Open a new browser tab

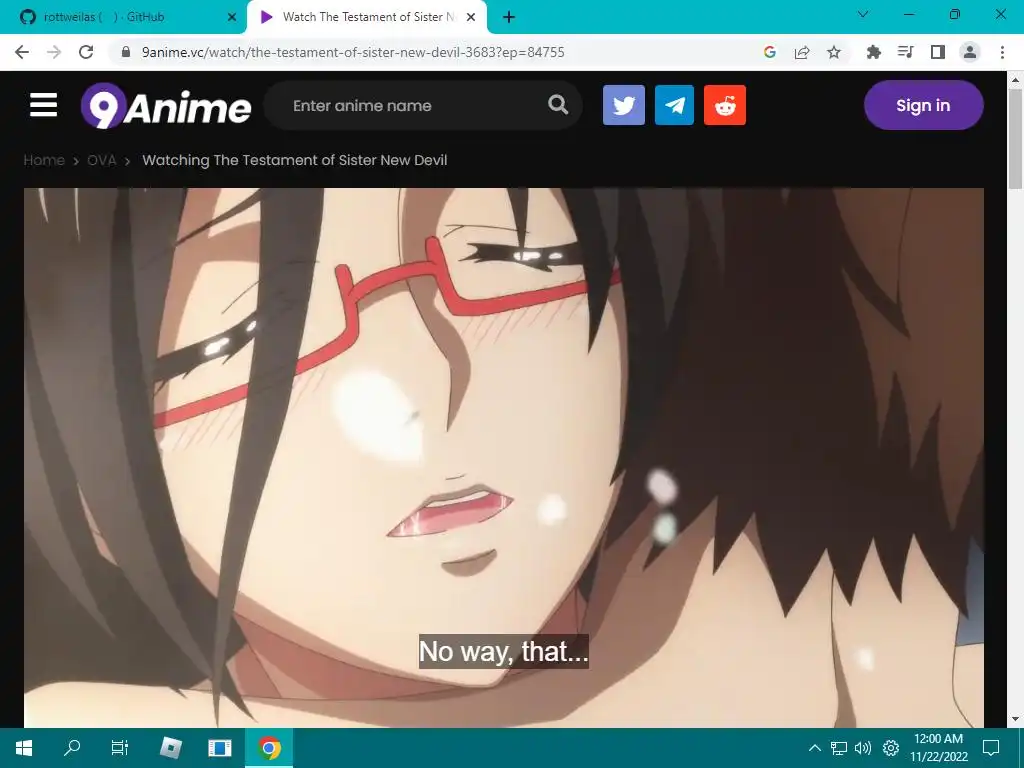(509, 17)
